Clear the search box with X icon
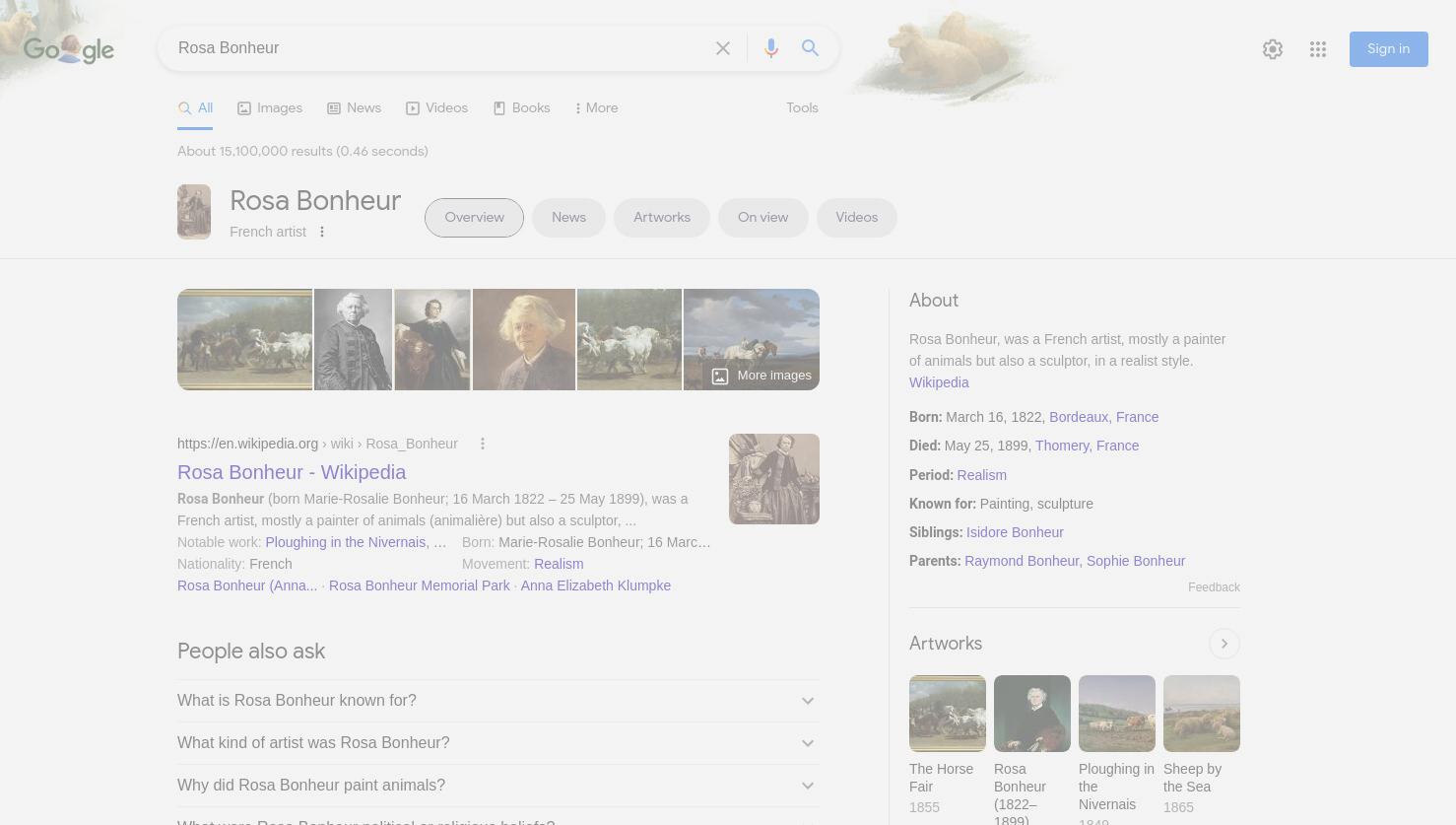Viewport: 1456px width, 825px height. click(x=723, y=48)
